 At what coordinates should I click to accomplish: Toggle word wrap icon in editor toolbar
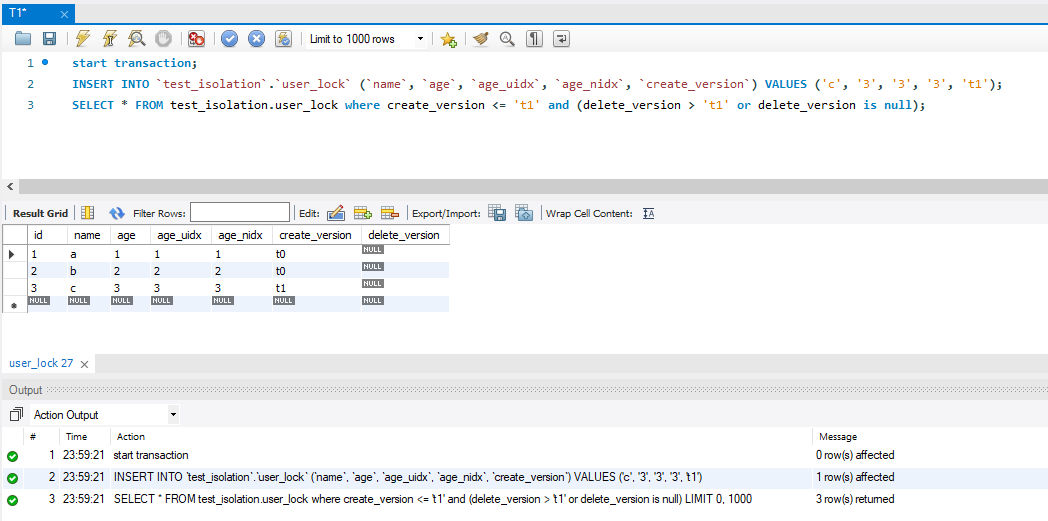tap(562, 39)
